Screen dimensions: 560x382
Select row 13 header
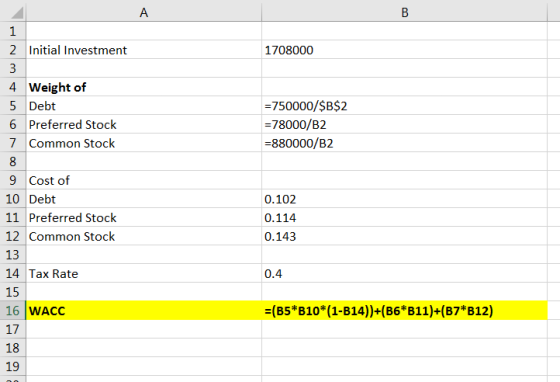pyautogui.click(x=13, y=255)
